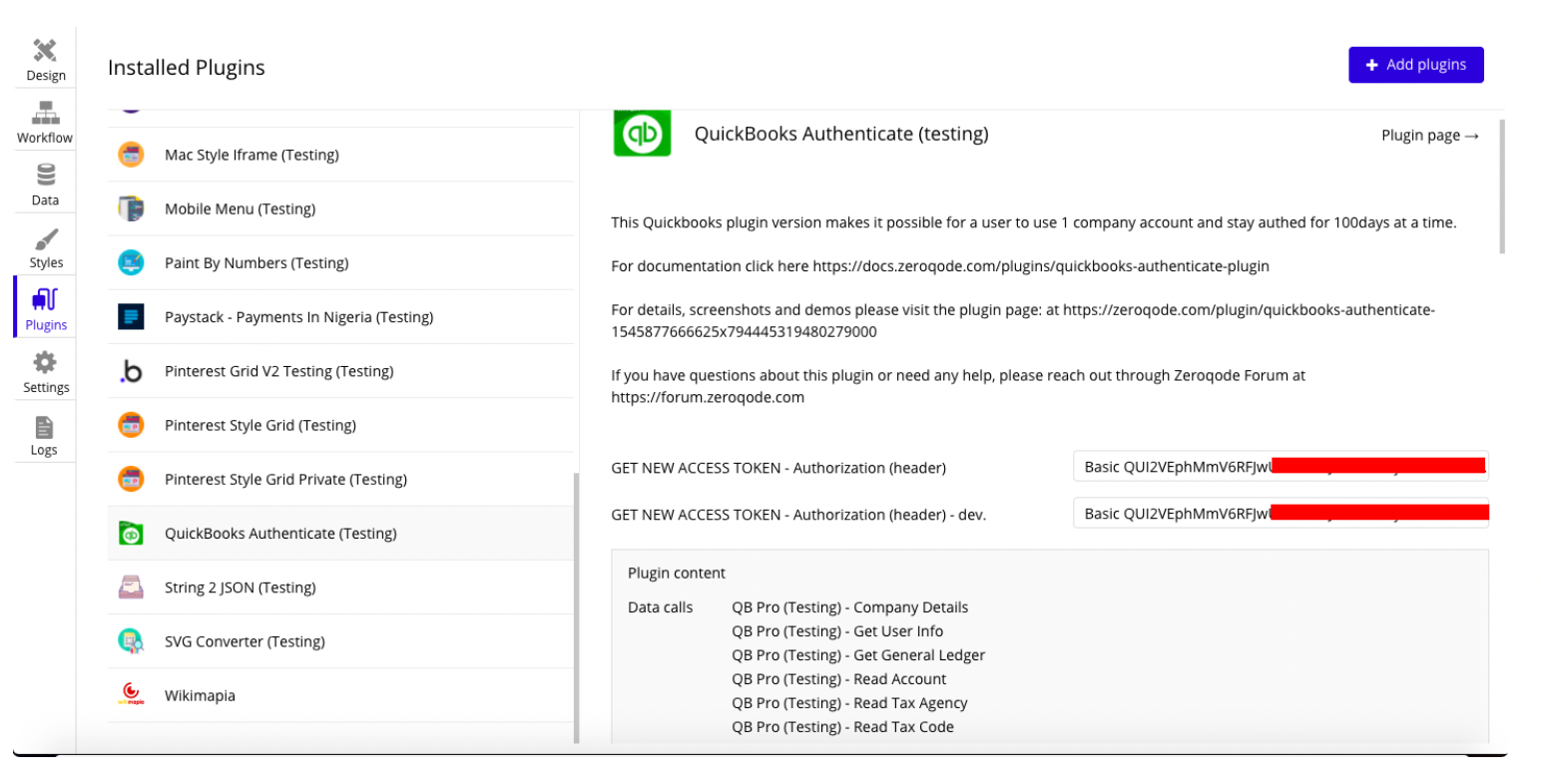Click QB Pro - Read Tax Agency call

point(849,703)
